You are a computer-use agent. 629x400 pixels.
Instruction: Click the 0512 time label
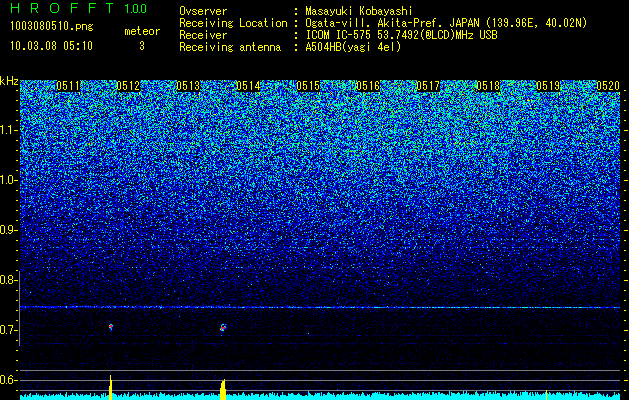[x=128, y=86]
